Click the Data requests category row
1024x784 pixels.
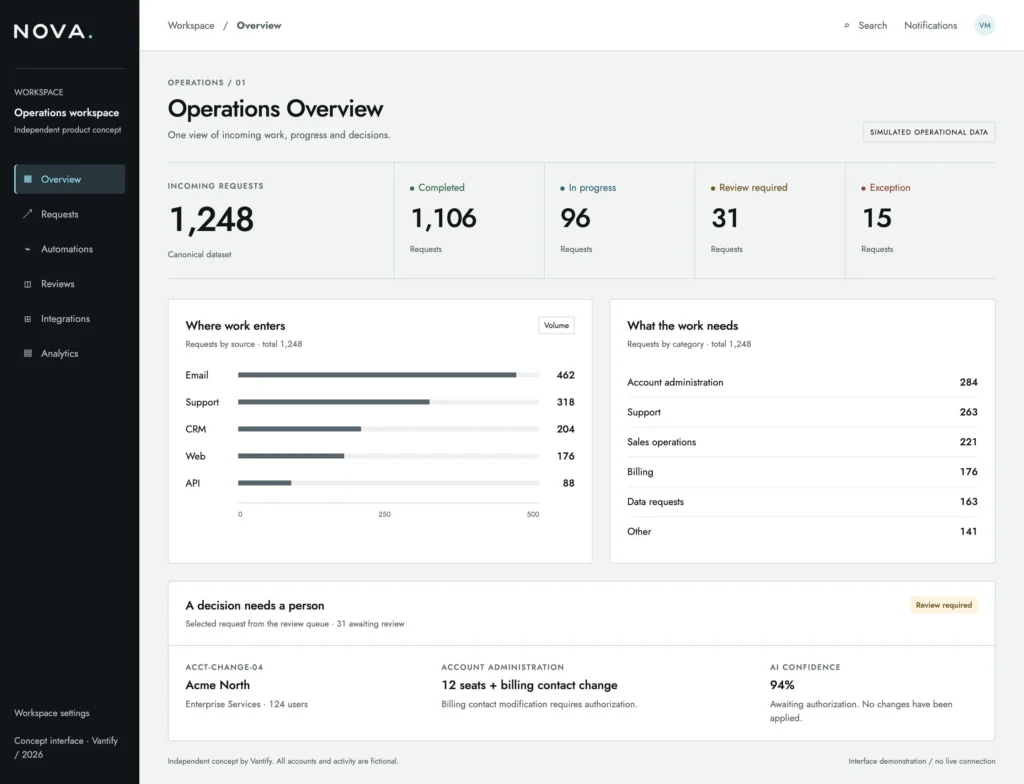point(802,502)
